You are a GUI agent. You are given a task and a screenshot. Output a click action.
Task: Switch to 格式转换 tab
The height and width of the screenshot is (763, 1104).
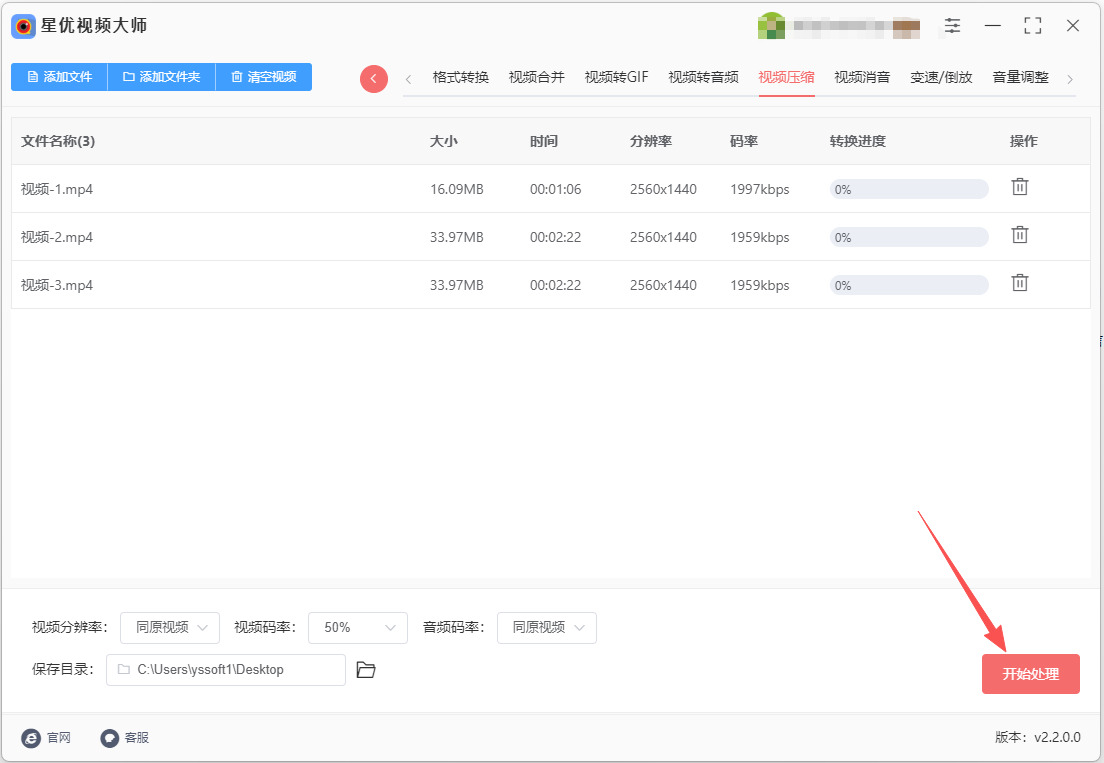coord(460,77)
